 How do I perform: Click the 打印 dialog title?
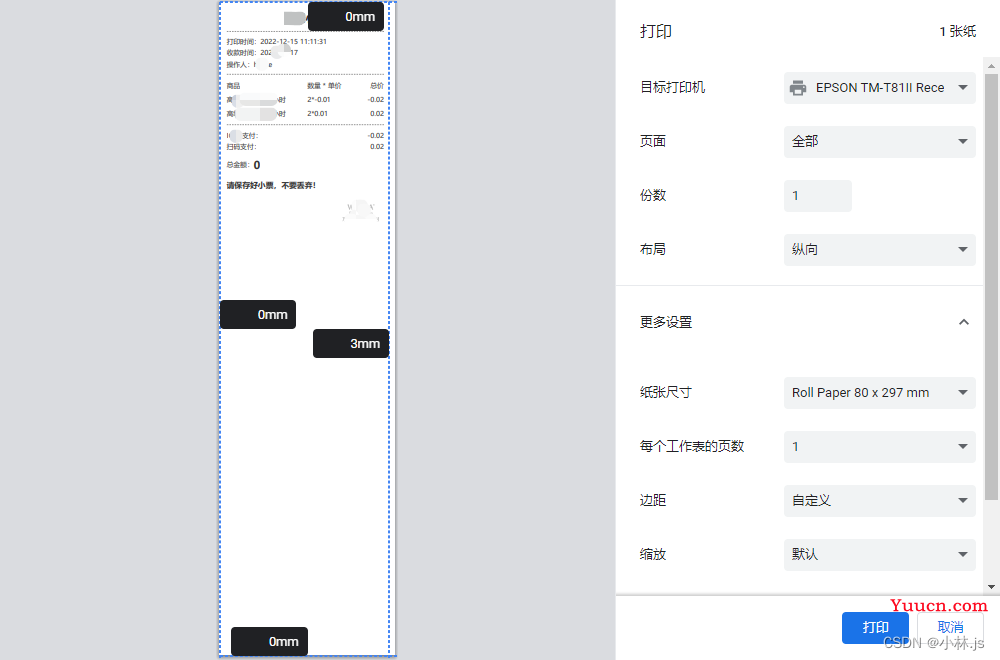point(656,31)
